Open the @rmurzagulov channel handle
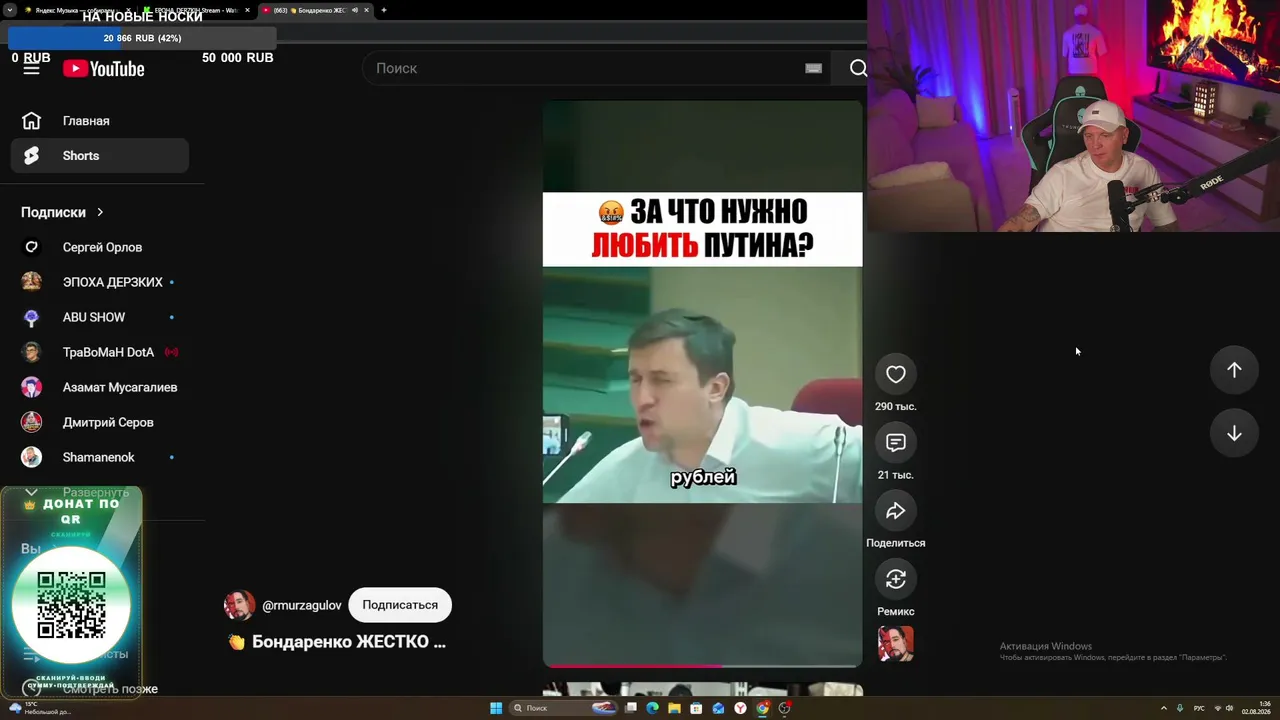1280x720 pixels. pos(302,605)
